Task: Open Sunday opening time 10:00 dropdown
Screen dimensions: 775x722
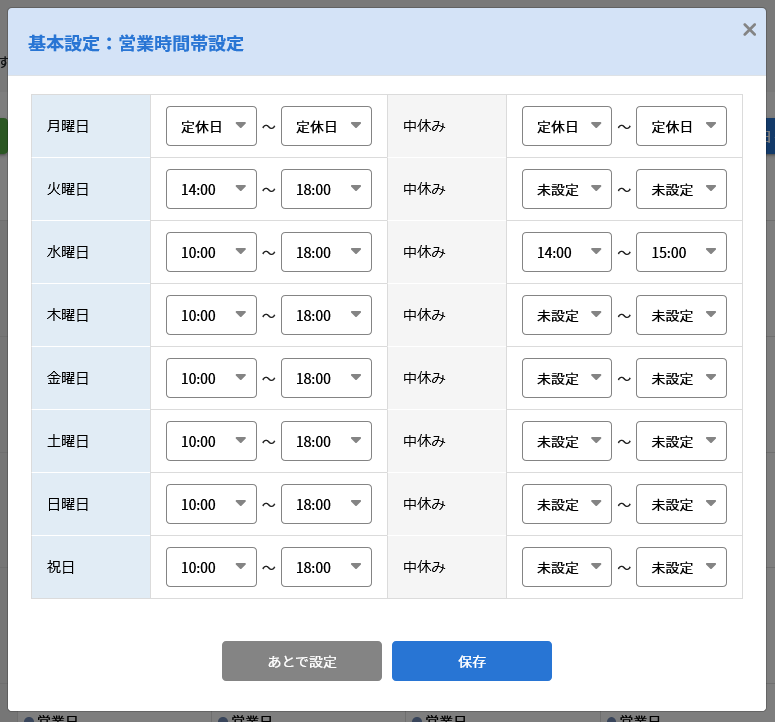Action: pyautogui.click(x=211, y=504)
